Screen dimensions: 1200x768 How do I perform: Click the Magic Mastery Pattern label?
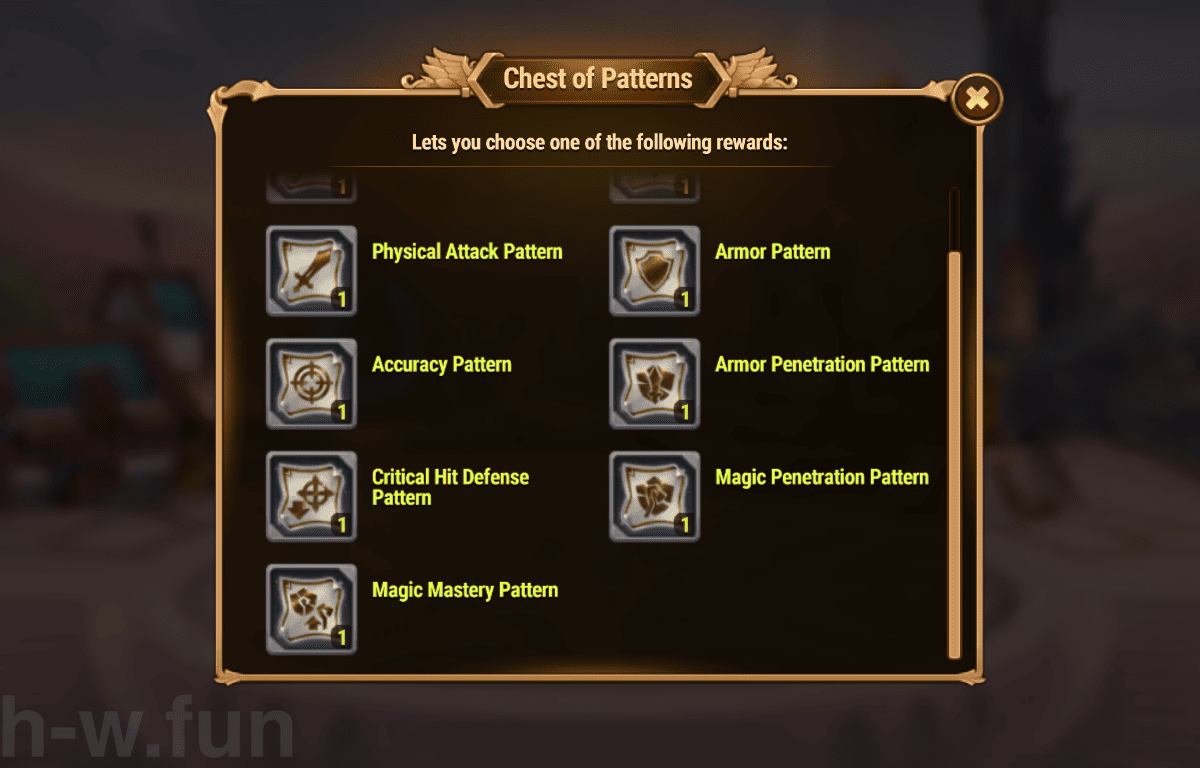click(x=465, y=590)
